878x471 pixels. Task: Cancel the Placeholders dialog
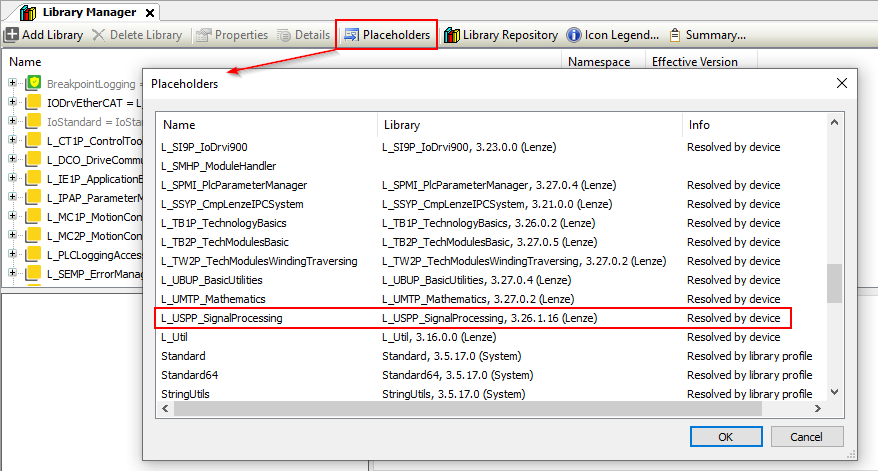(x=806, y=437)
